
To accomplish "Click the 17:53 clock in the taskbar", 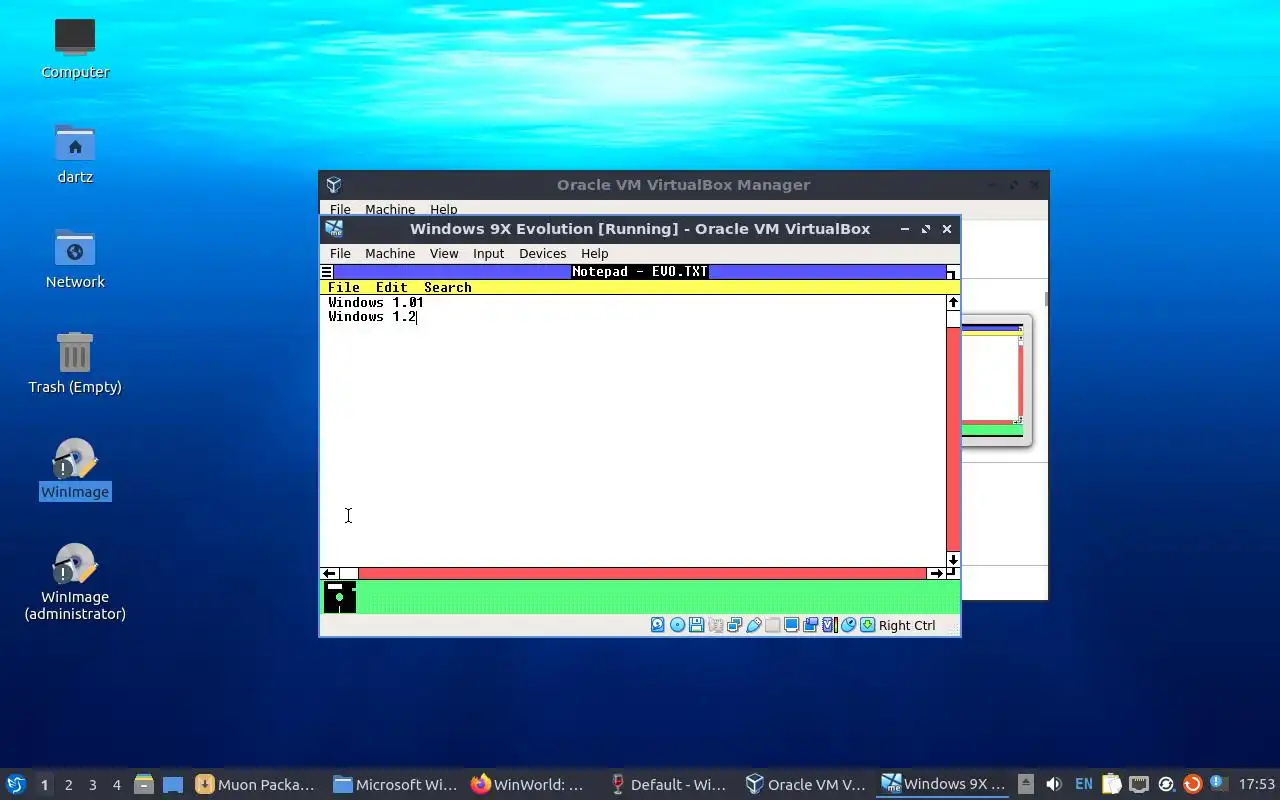I will click(1256, 785).
